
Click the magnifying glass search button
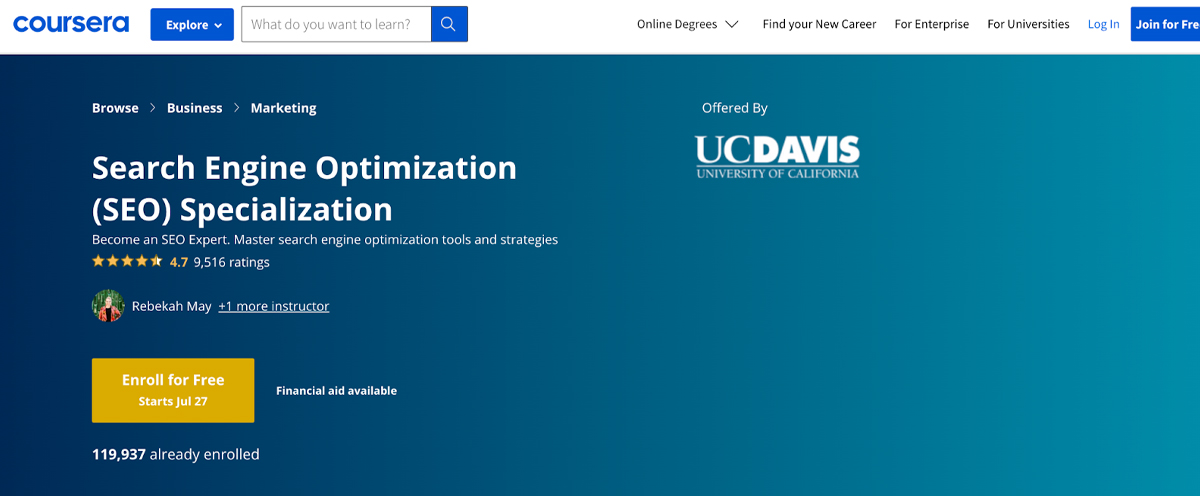pos(449,24)
